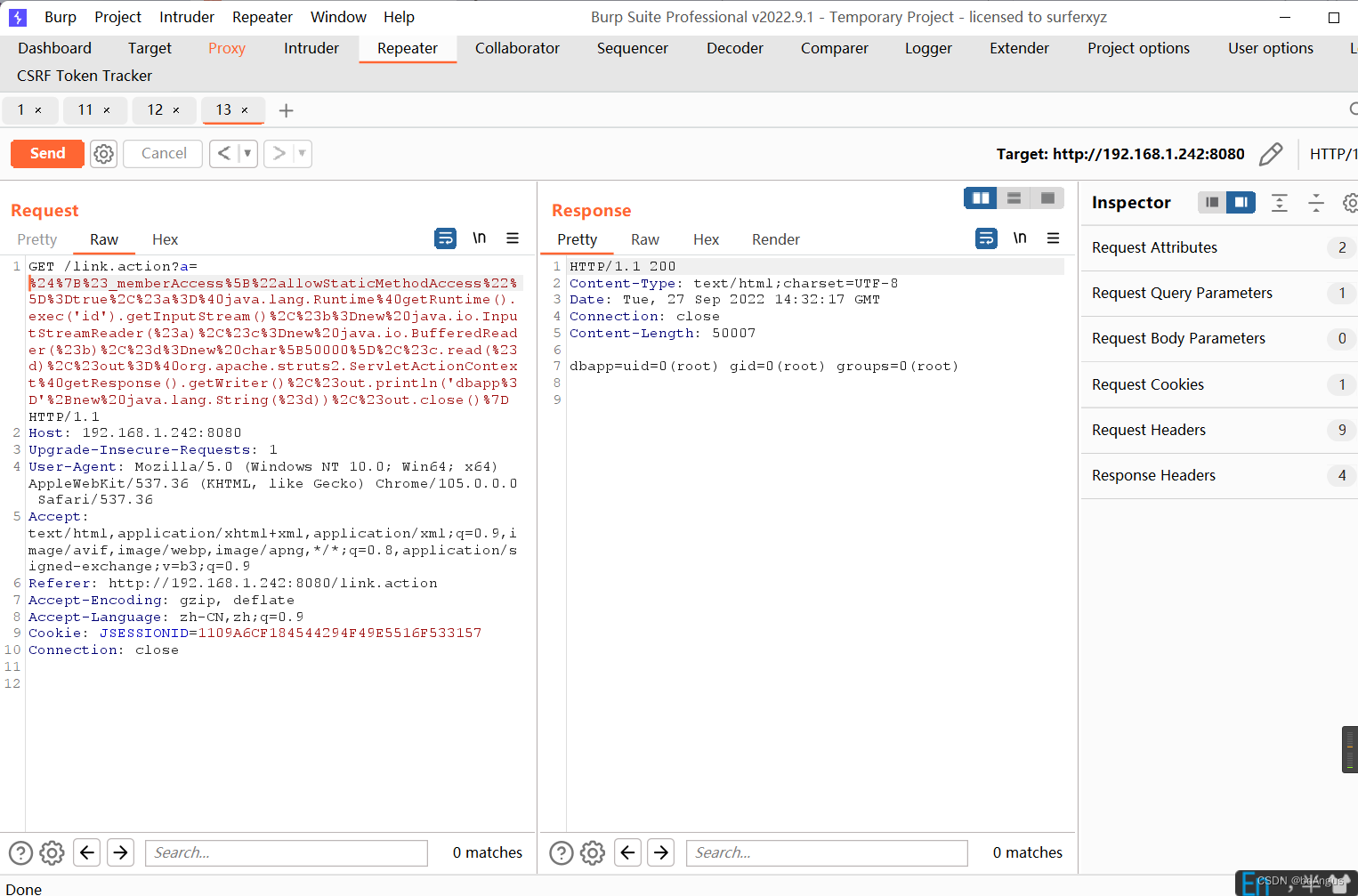The width and height of the screenshot is (1358, 896).
Task: Dock Inspector layout right toggle
Action: [x=1241, y=203]
